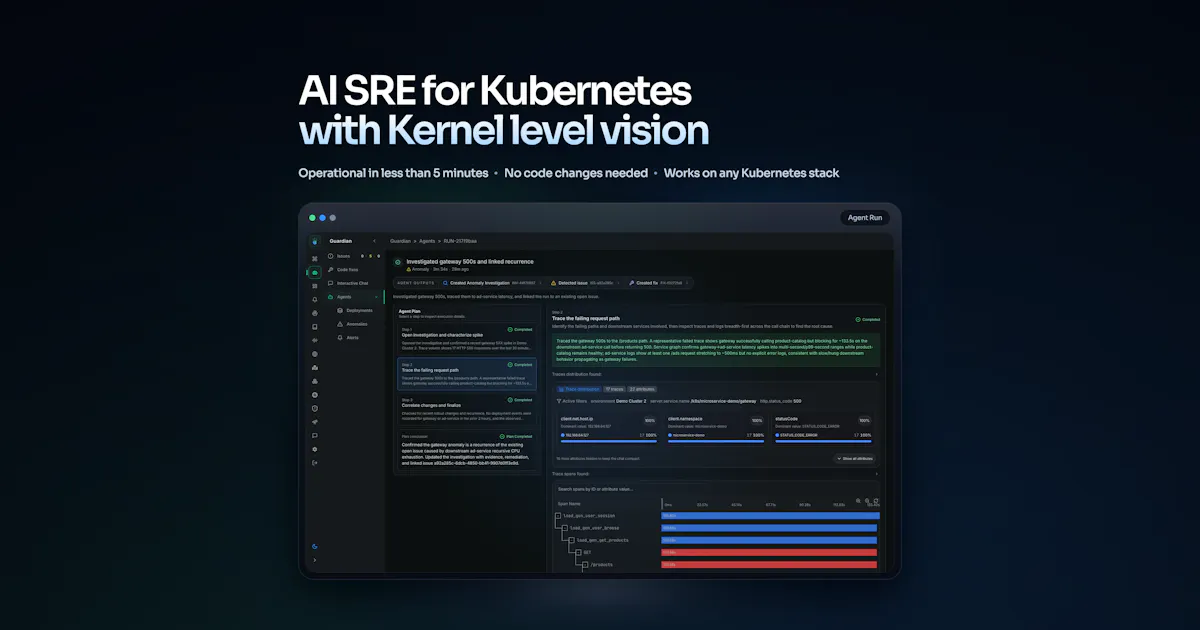Click the red /products span timeline bar

tap(769, 564)
